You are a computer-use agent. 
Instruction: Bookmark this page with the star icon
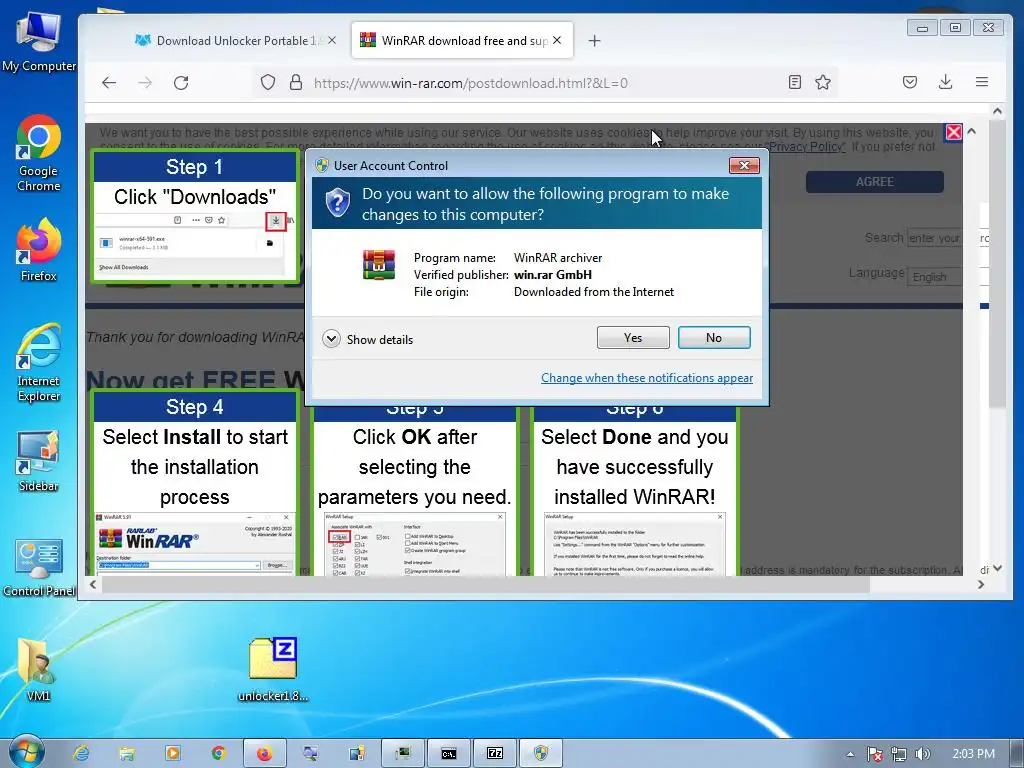pyautogui.click(x=823, y=82)
